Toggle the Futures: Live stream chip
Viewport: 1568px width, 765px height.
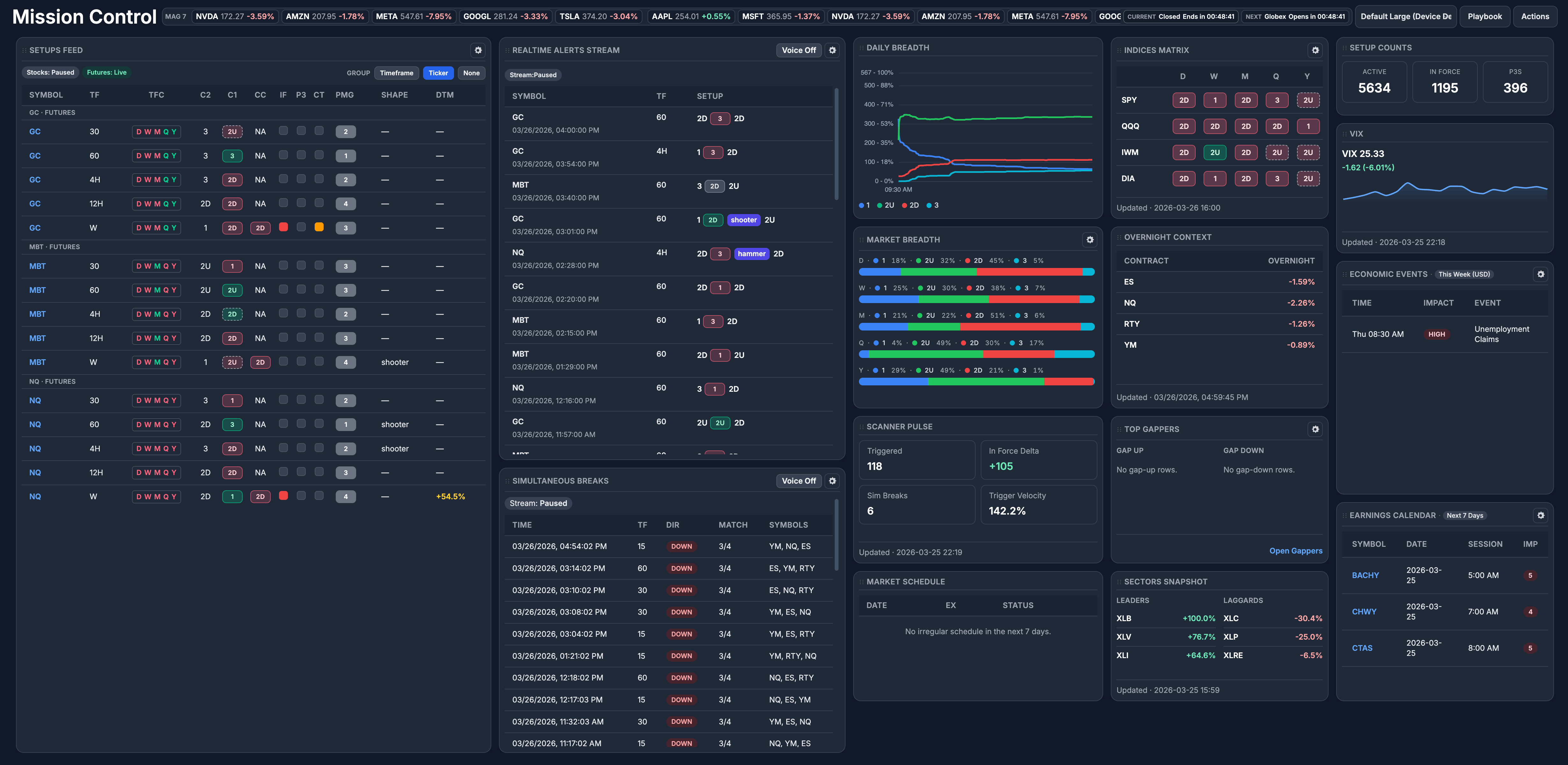point(107,72)
